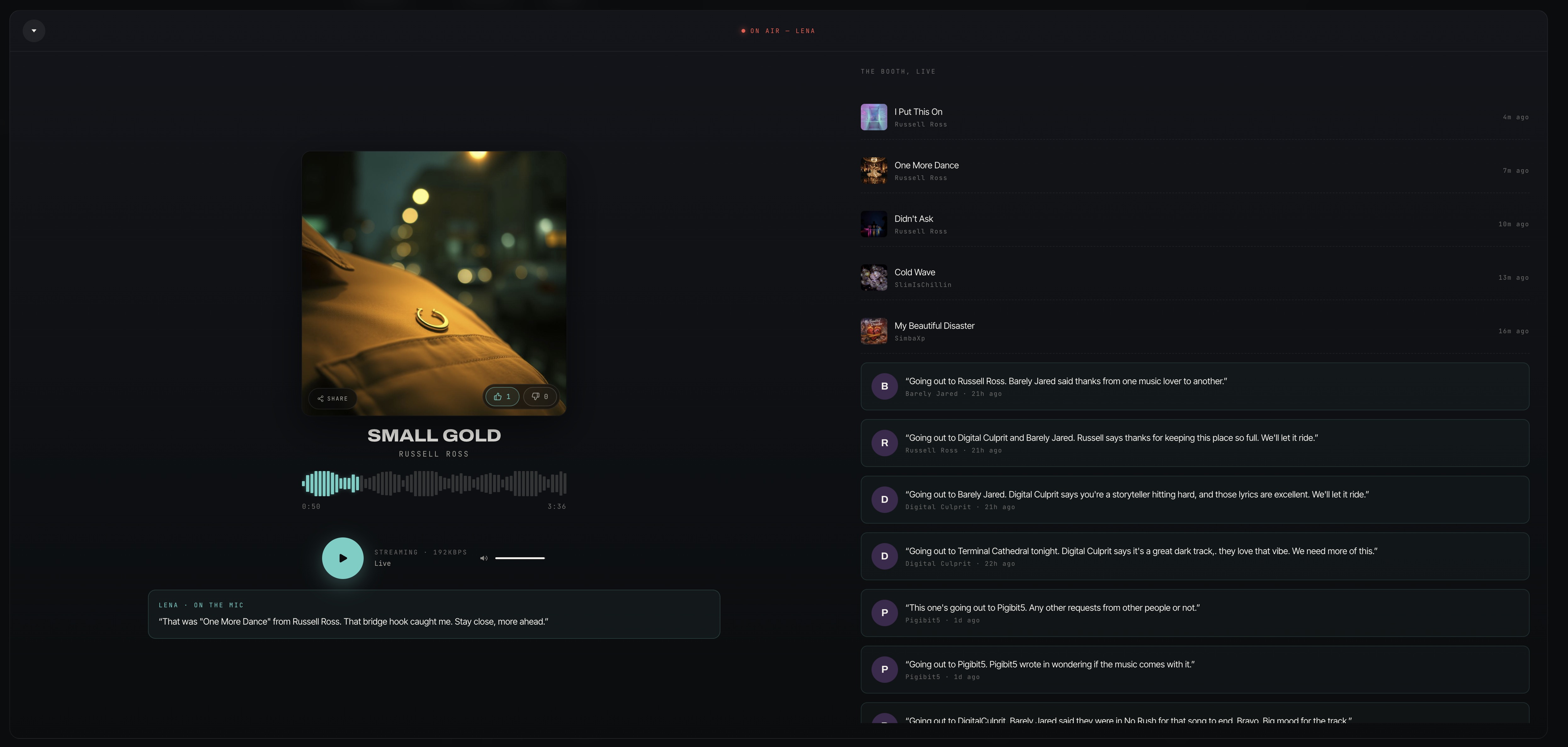The width and height of the screenshot is (1568, 747).
Task: Click the B avatar for Barely Jared
Action: 884,386
